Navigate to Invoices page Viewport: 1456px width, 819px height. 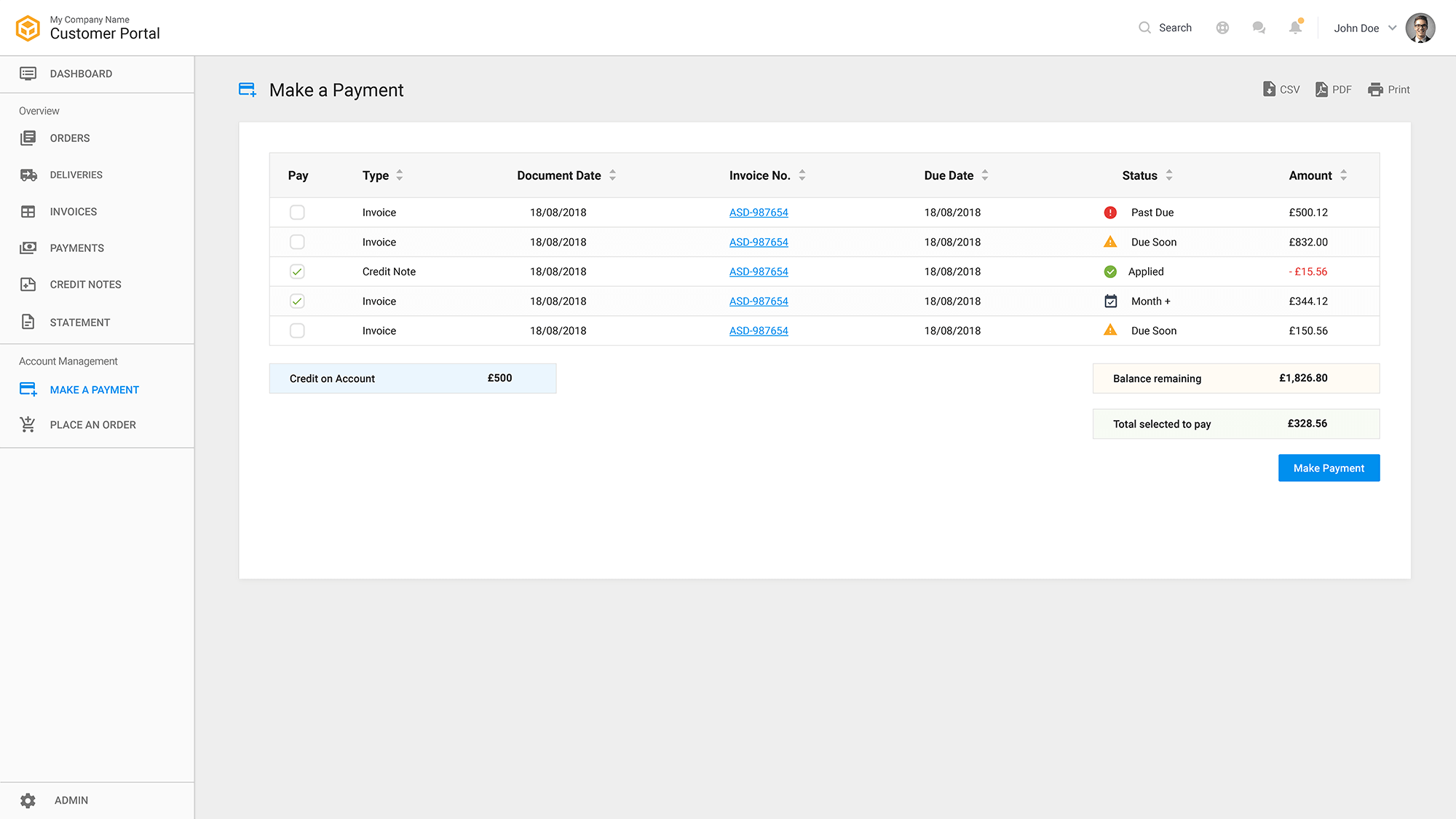[74, 212]
